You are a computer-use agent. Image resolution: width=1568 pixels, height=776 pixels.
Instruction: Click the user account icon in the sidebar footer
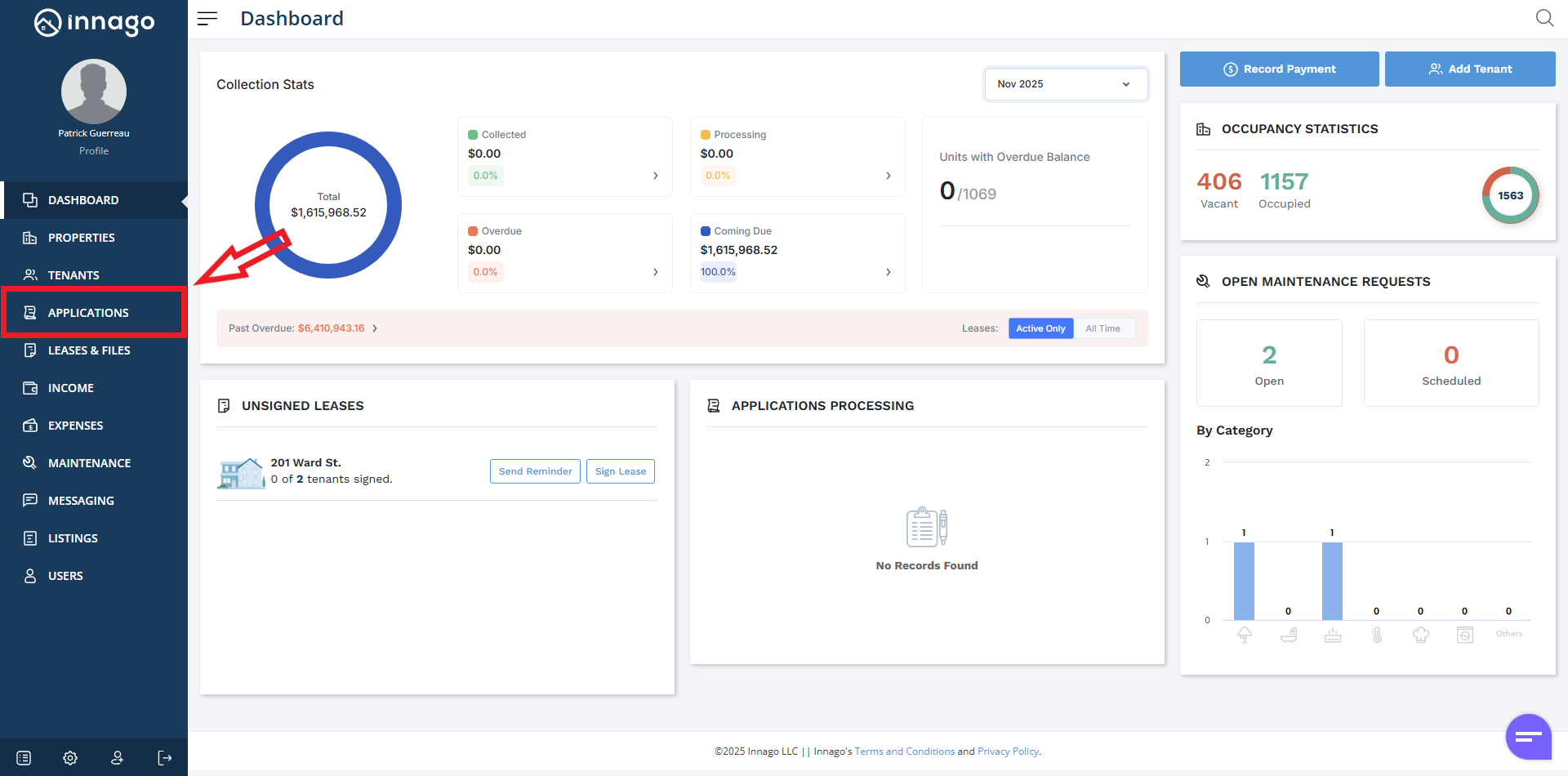pos(118,758)
